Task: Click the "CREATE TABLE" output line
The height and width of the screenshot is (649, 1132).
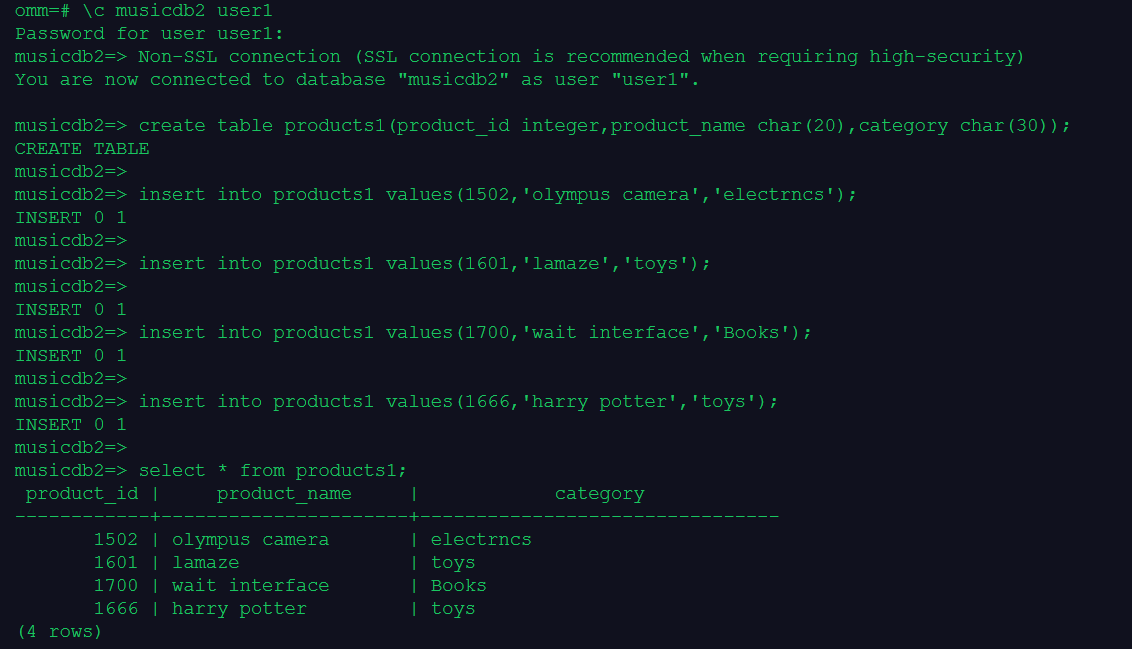Action: click(x=82, y=148)
